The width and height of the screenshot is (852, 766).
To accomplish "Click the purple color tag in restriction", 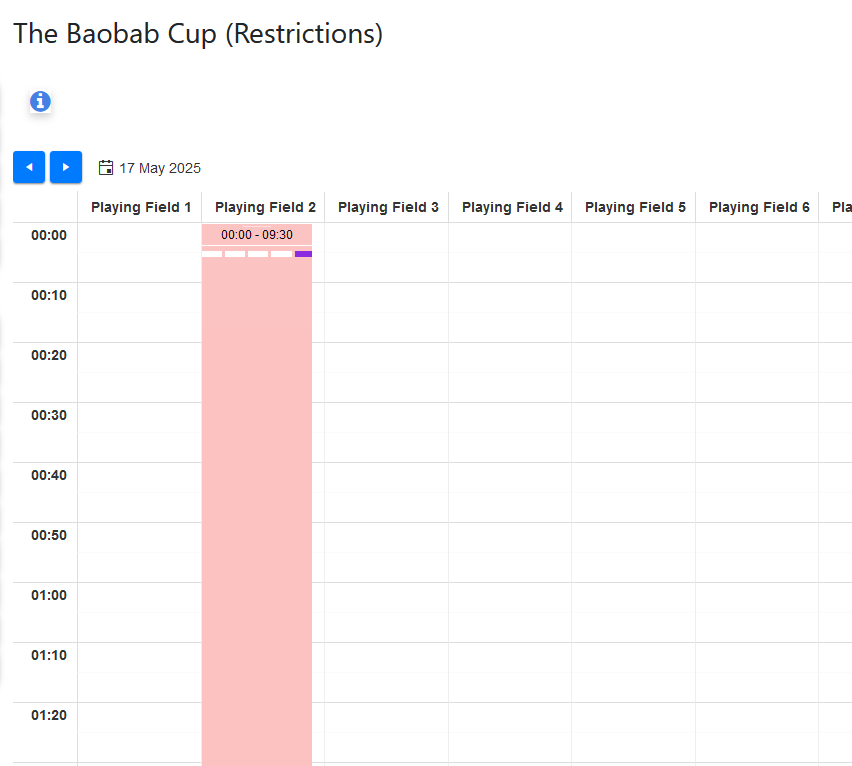I will (x=303, y=254).
